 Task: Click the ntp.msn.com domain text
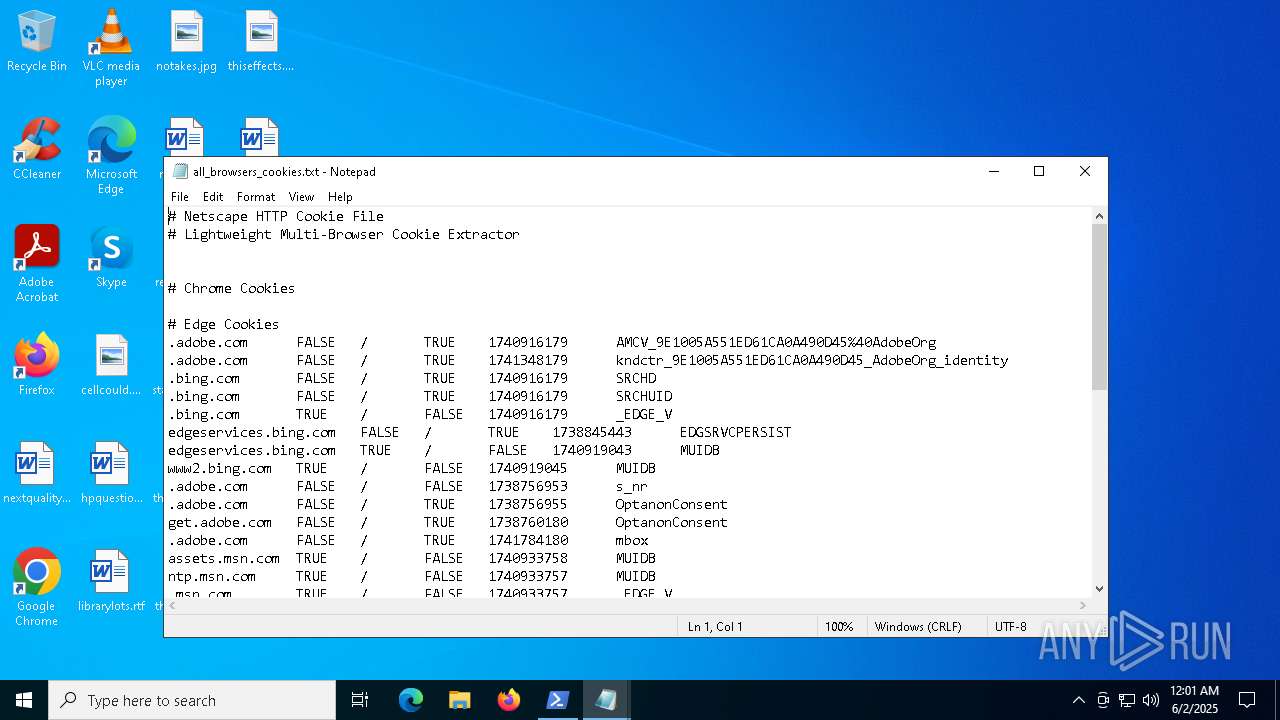click(x=212, y=576)
